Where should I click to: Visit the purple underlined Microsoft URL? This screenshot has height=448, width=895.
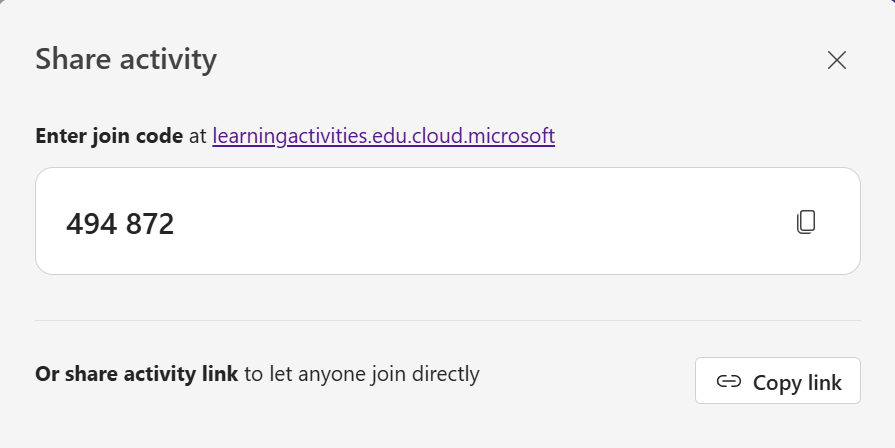click(x=383, y=136)
